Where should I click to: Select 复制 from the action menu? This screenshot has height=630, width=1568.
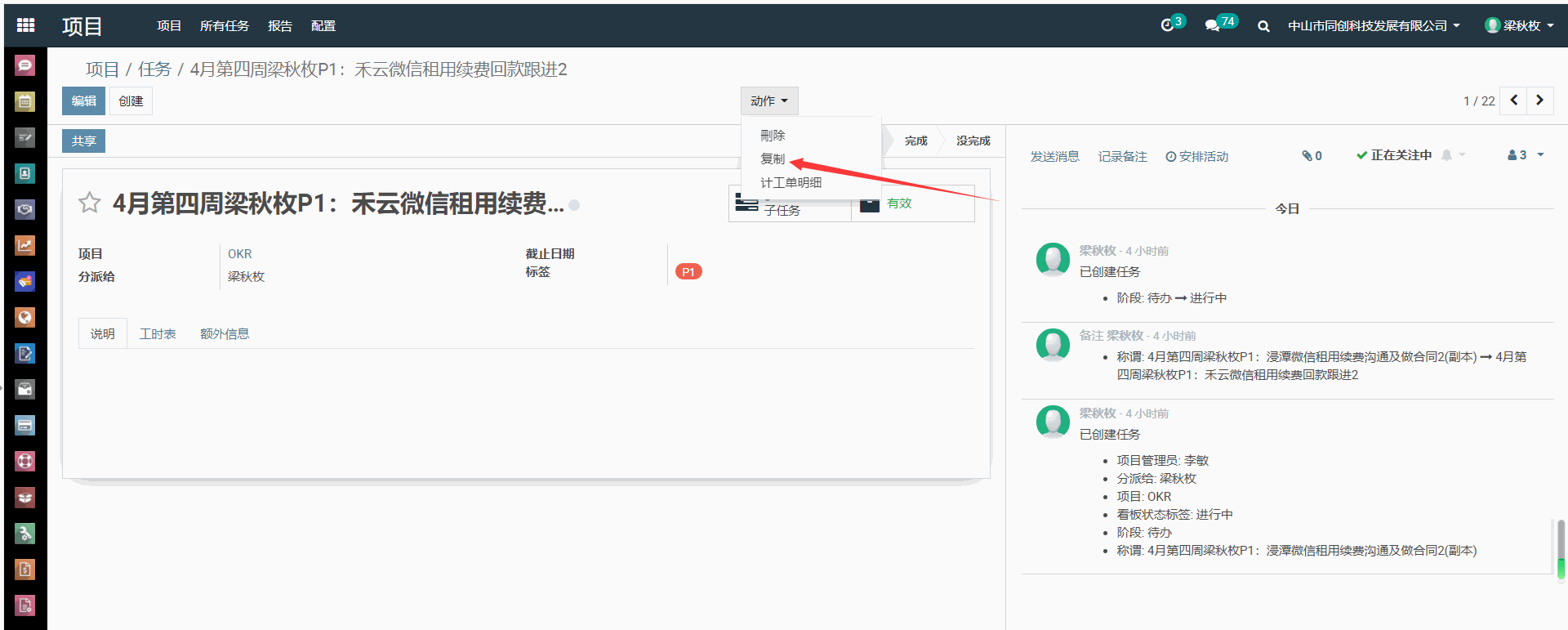(x=772, y=159)
